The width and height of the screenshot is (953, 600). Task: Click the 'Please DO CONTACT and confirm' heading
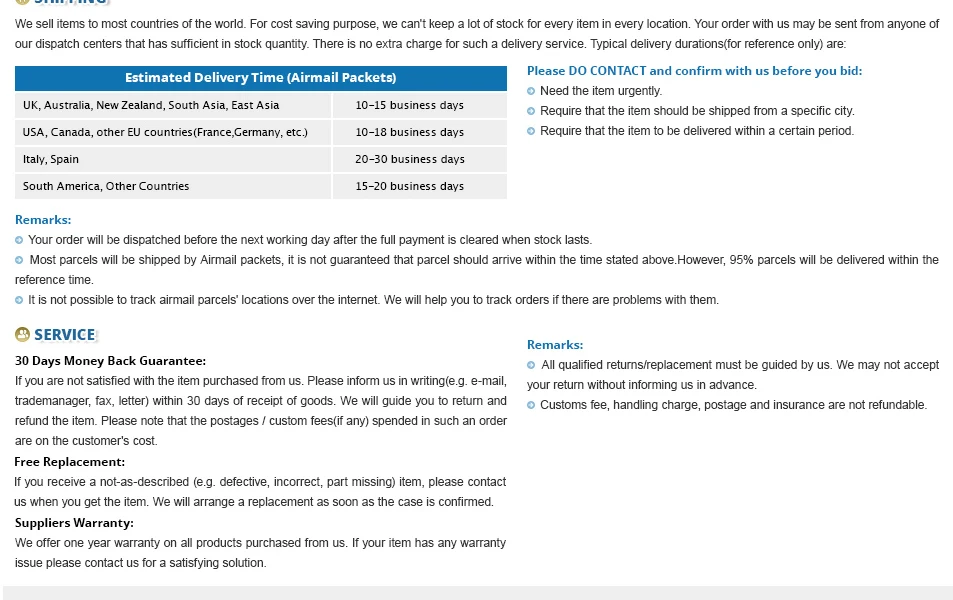(x=694, y=71)
